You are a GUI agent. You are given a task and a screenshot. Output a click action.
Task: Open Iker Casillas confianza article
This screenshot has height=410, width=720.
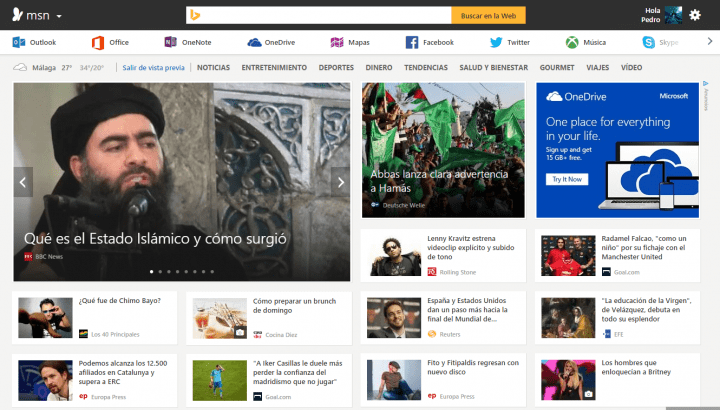click(298, 372)
